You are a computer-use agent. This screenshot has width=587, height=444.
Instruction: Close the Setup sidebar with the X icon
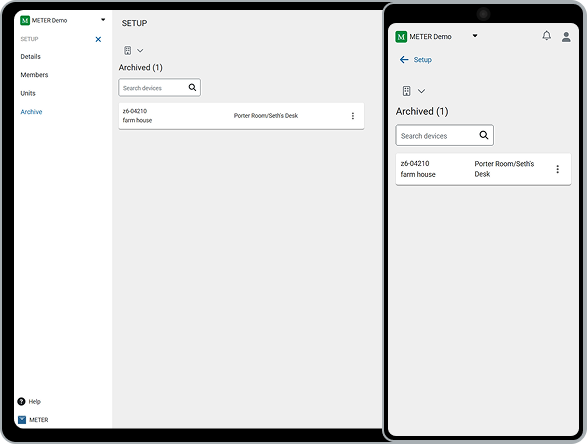pyautogui.click(x=98, y=39)
